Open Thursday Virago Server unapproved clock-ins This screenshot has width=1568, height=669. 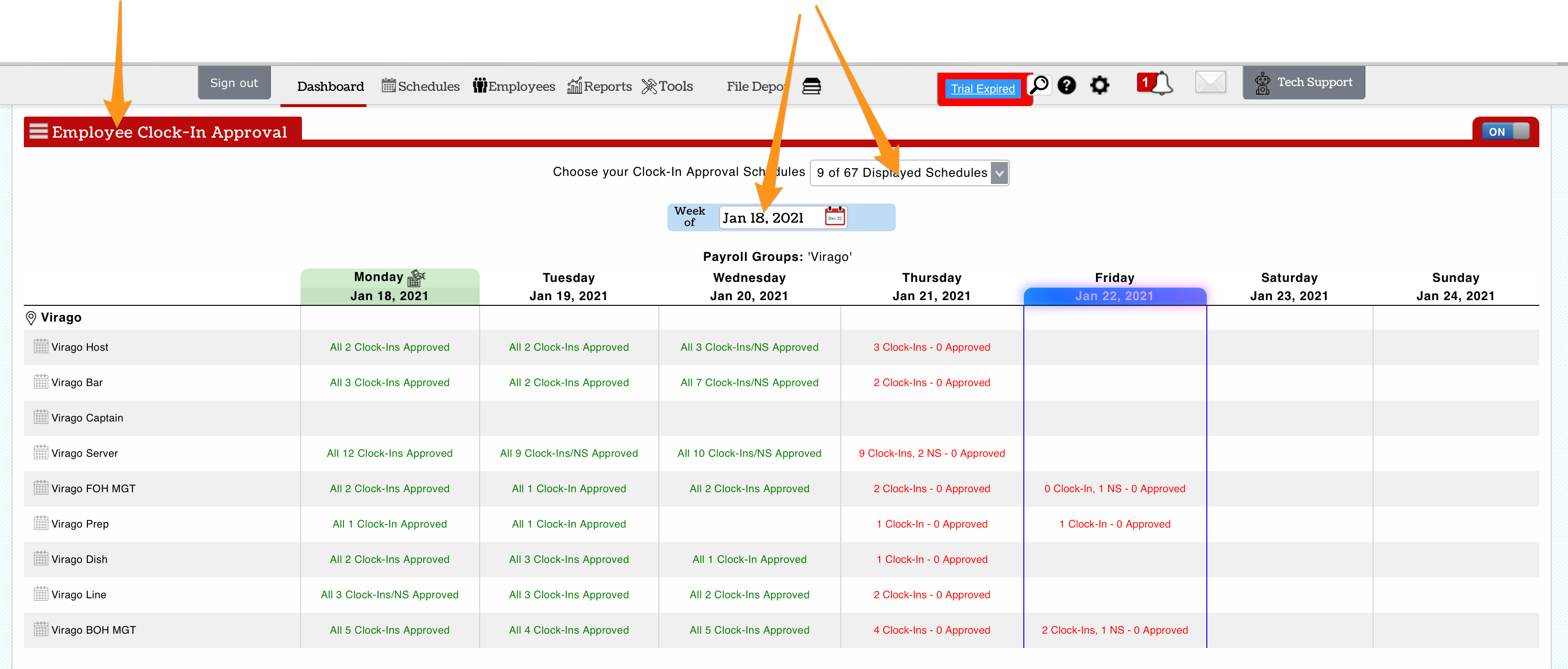[931, 453]
